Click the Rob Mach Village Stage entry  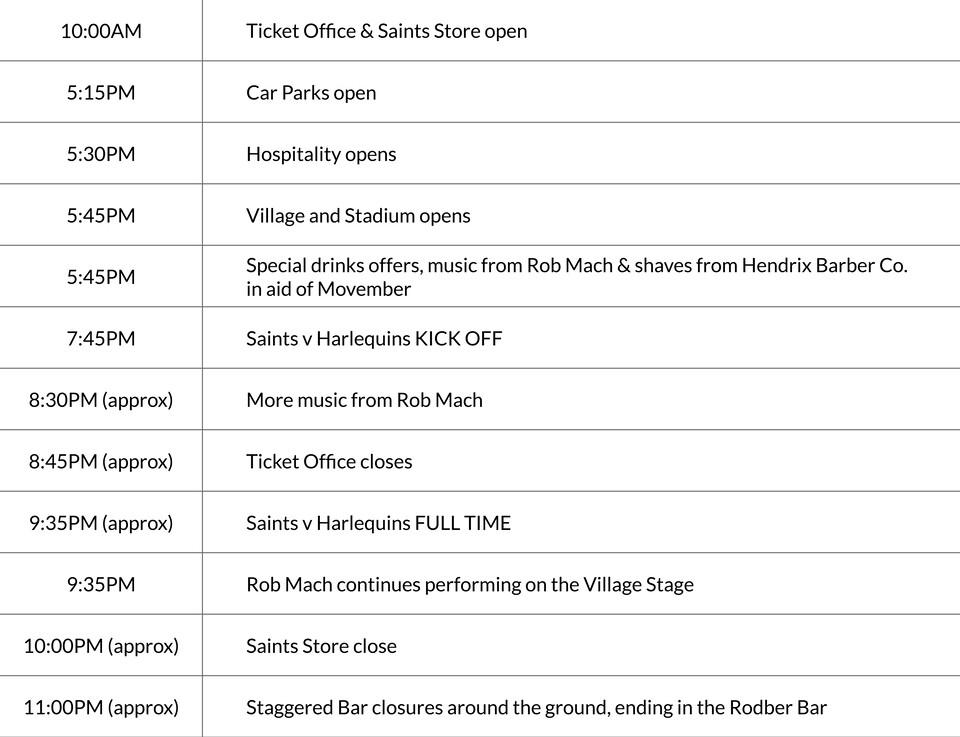click(469, 585)
